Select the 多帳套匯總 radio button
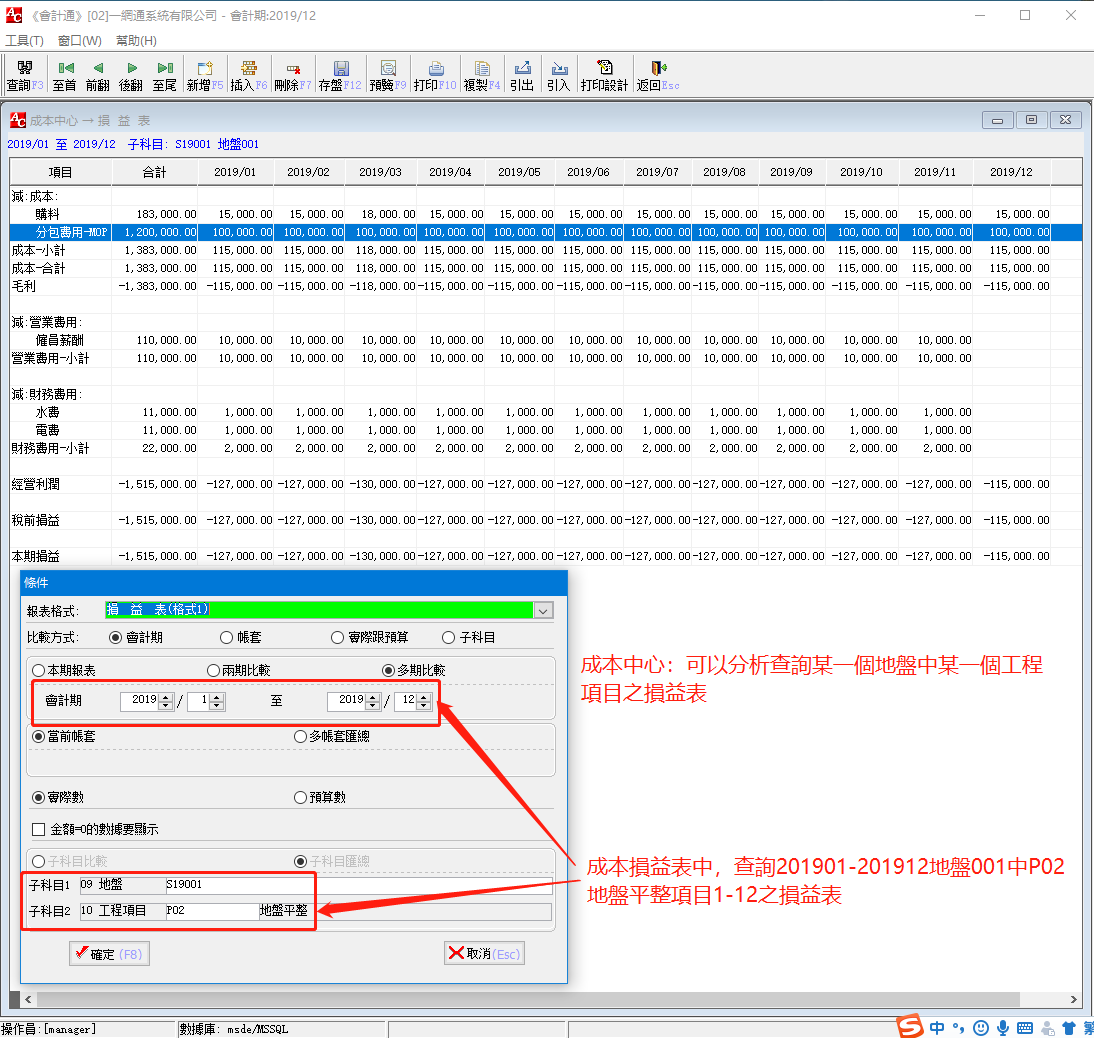 [x=301, y=737]
